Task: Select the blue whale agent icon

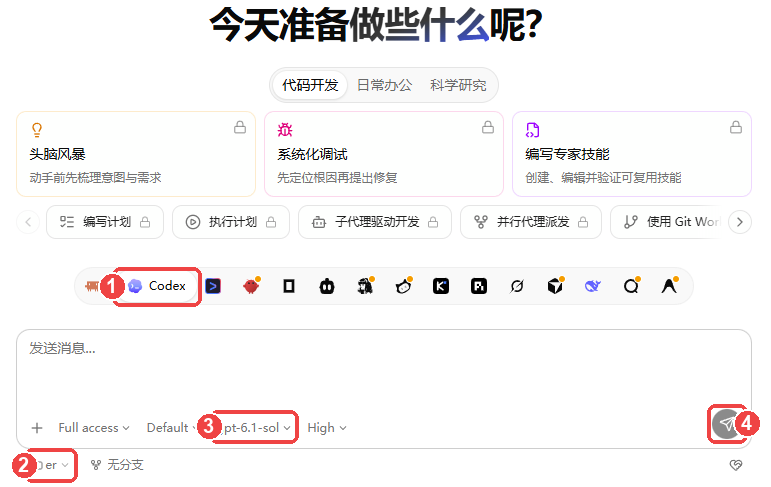Action: pyautogui.click(x=593, y=286)
